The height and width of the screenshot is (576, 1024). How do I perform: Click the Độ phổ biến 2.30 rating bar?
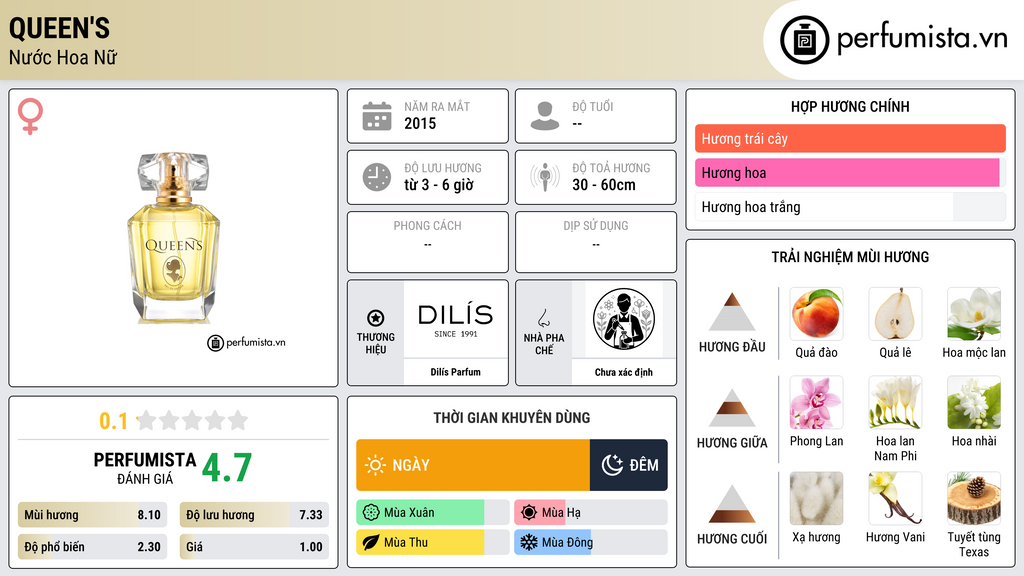(x=92, y=547)
